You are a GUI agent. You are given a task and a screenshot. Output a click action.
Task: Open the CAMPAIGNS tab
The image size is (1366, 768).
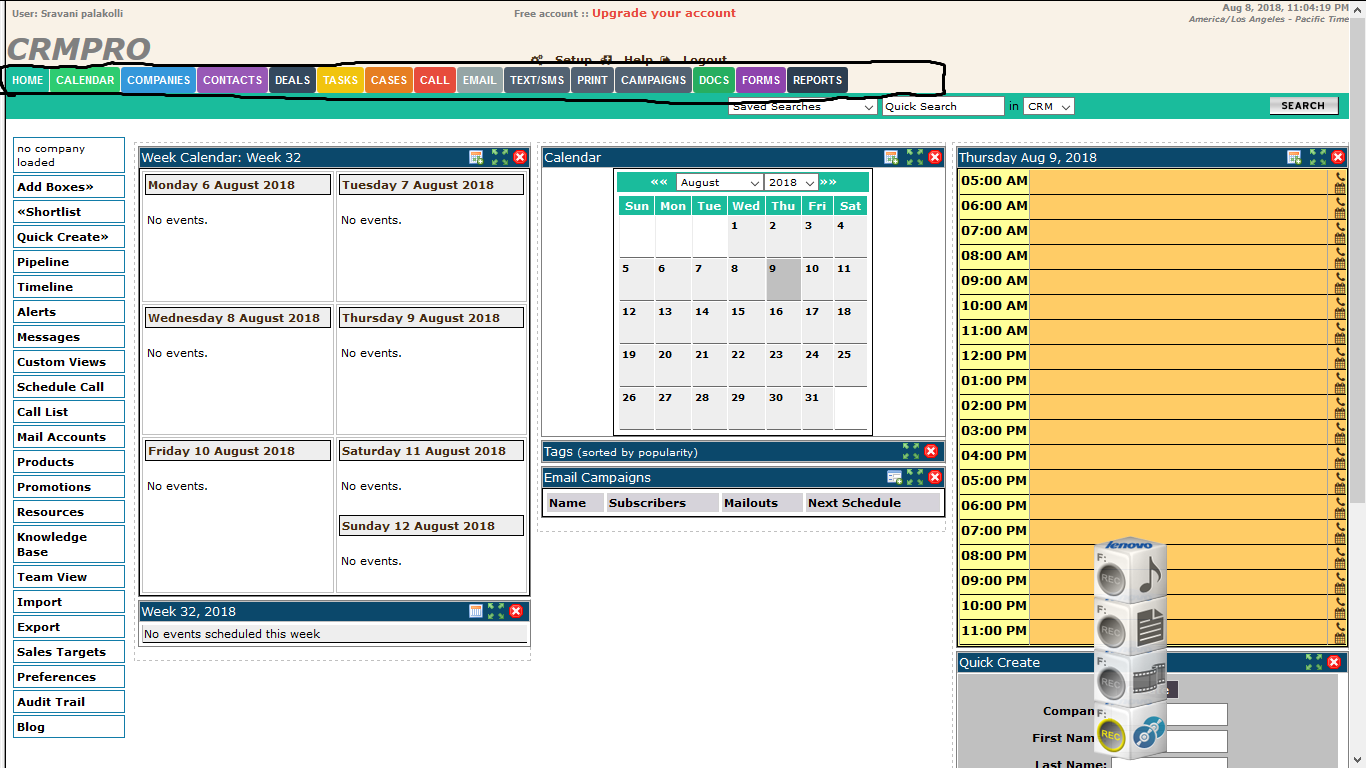point(654,80)
